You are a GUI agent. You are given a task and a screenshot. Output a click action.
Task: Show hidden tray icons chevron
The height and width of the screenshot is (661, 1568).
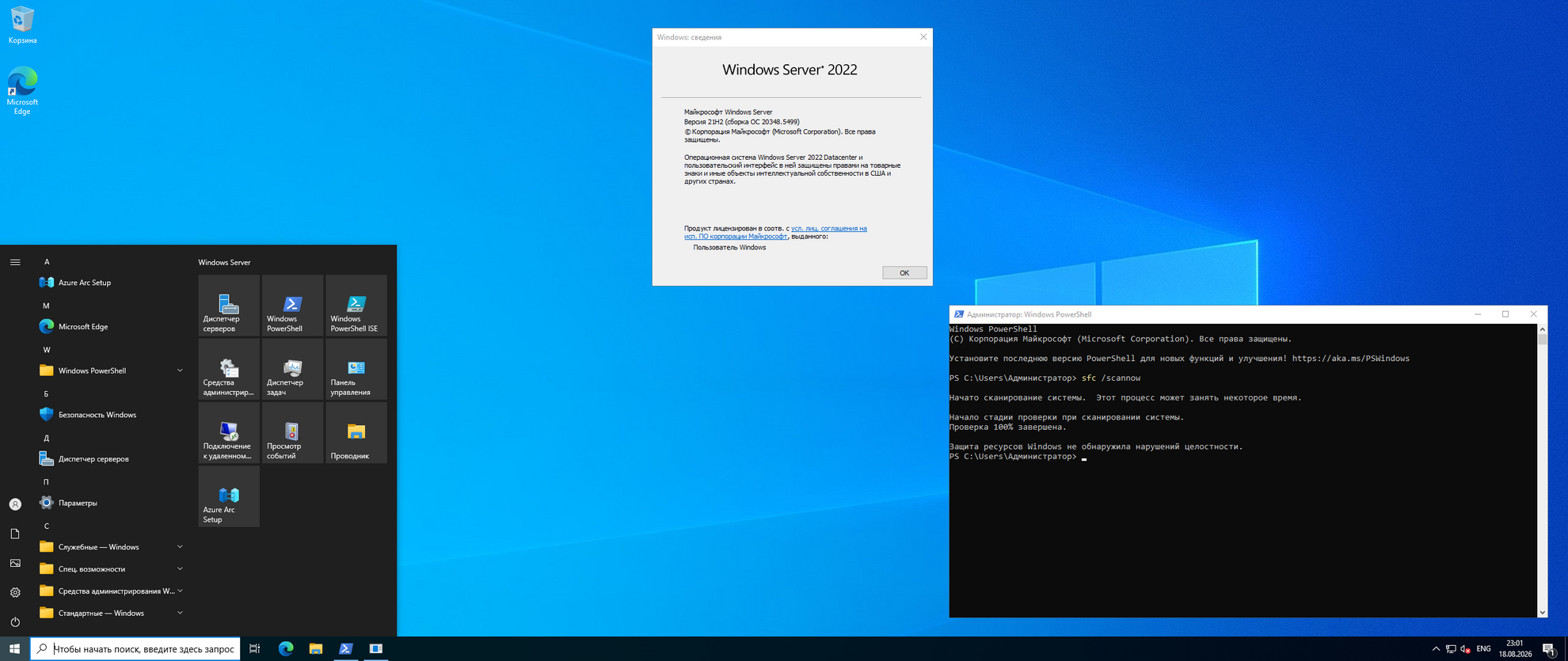[1436, 649]
